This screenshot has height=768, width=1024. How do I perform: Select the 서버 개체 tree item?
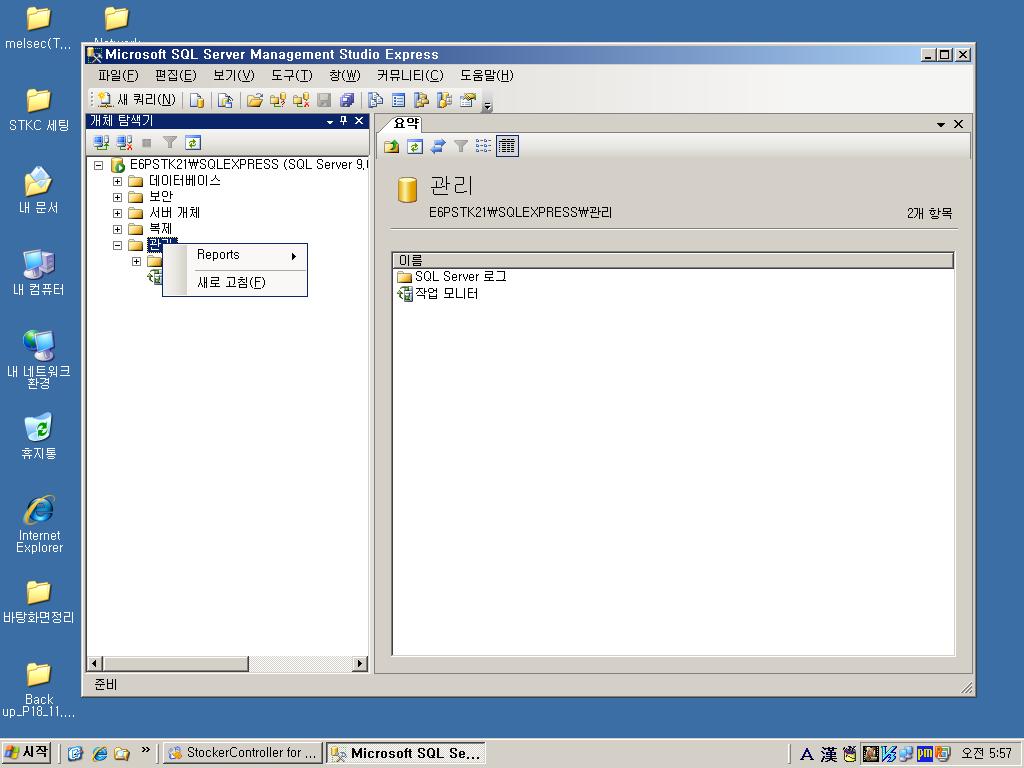click(174, 213)
